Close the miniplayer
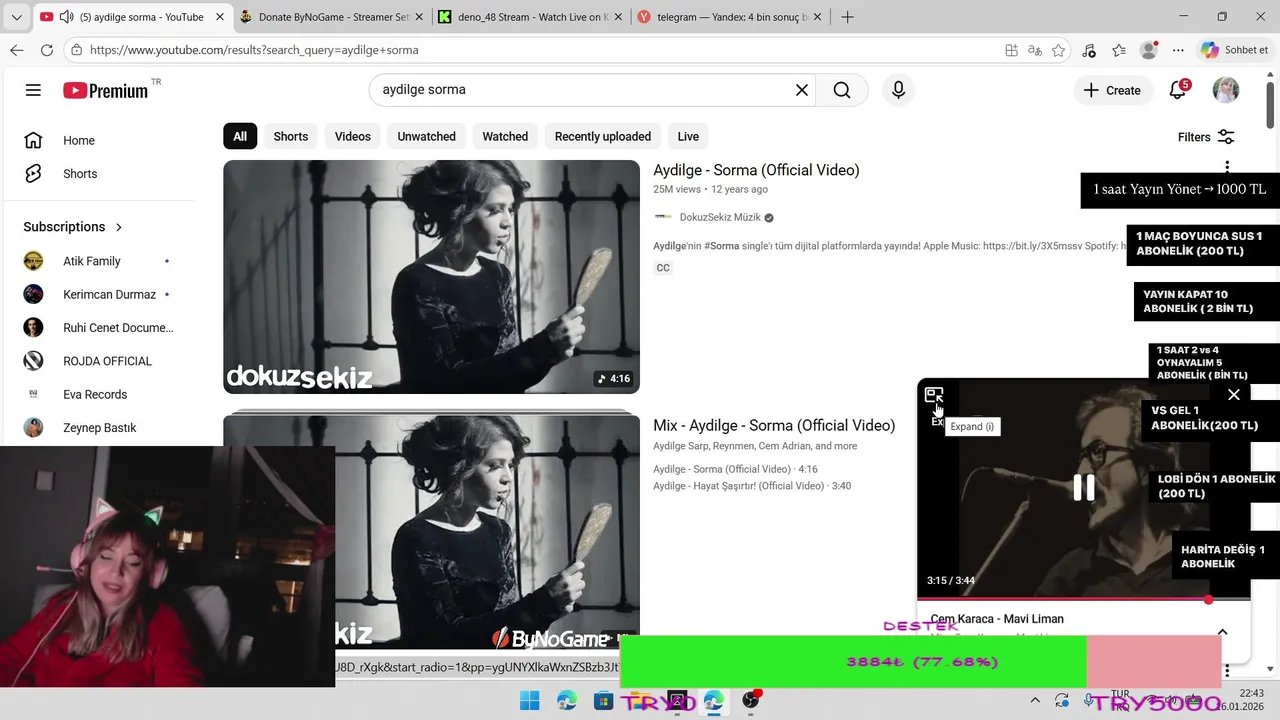Viewport: 1280px width, 720px height. click(1234, 395)
